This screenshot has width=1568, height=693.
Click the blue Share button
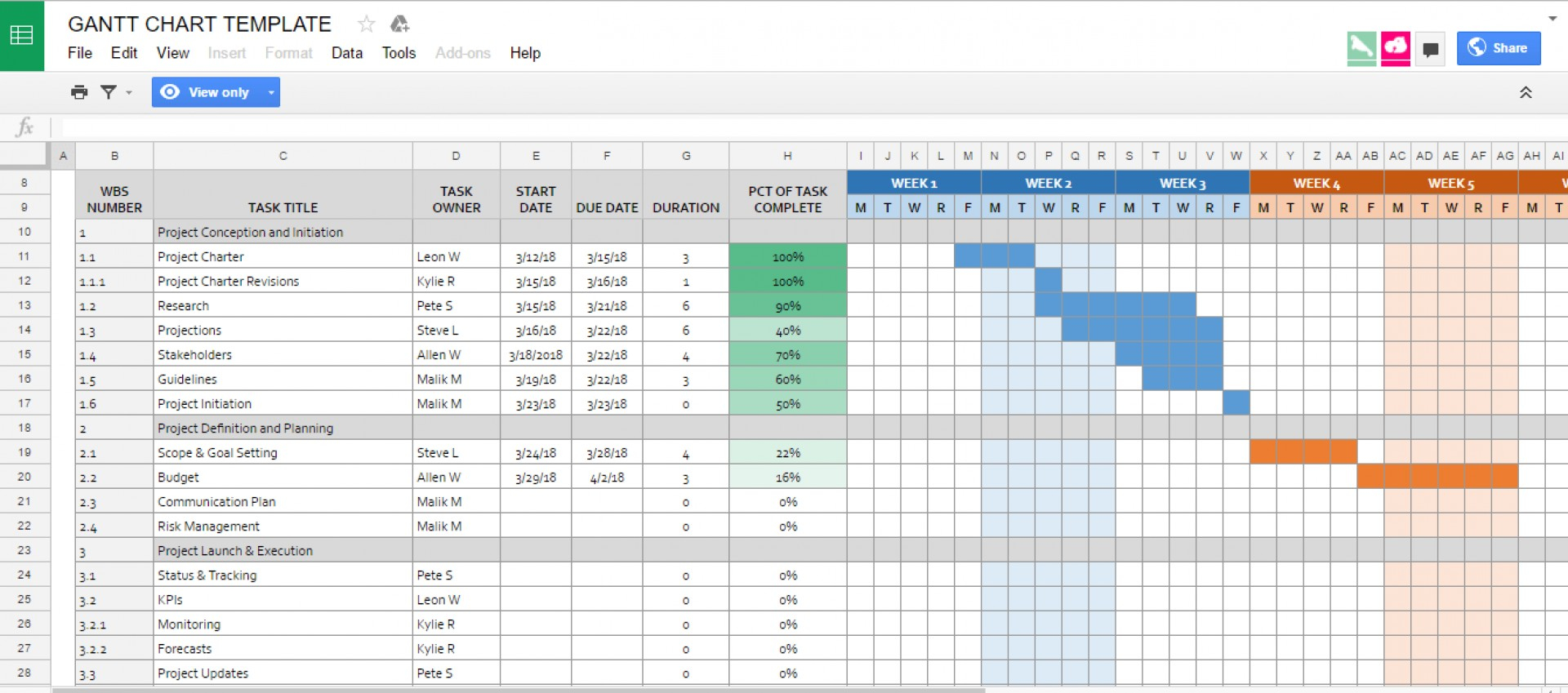pyautogui.click(x=1499, y=48)
